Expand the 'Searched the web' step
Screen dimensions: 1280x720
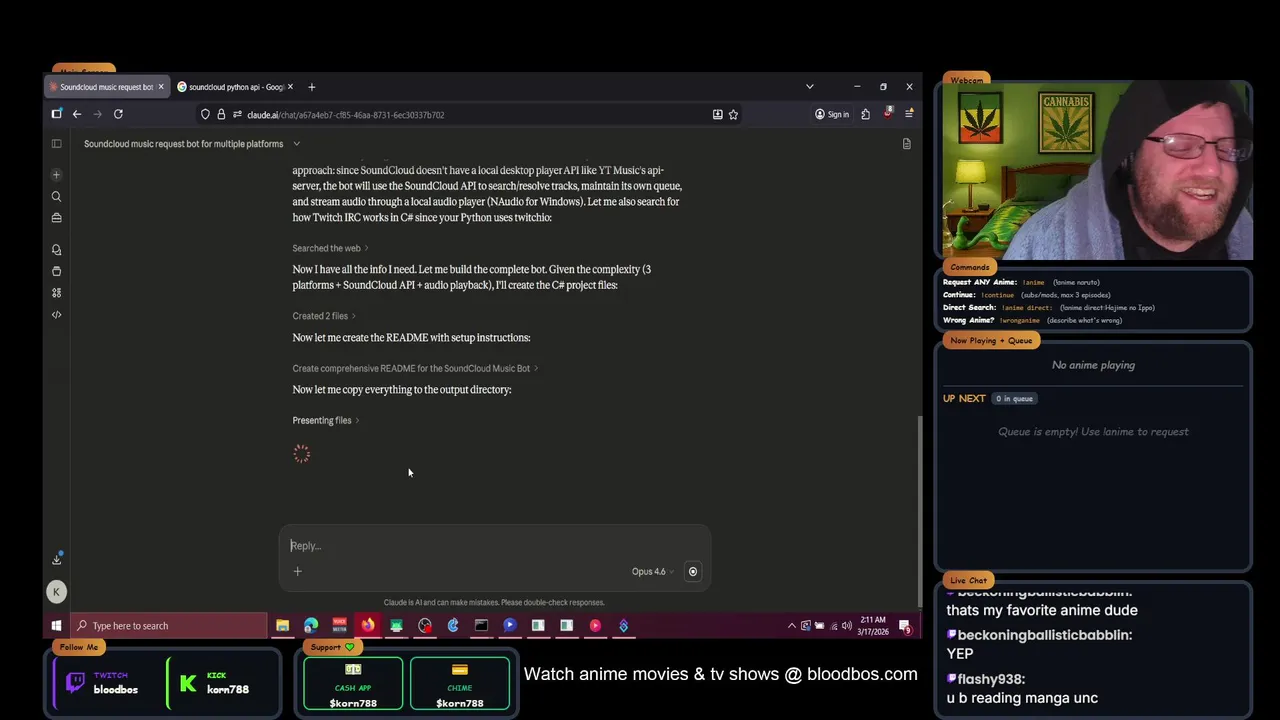[330, 248]
